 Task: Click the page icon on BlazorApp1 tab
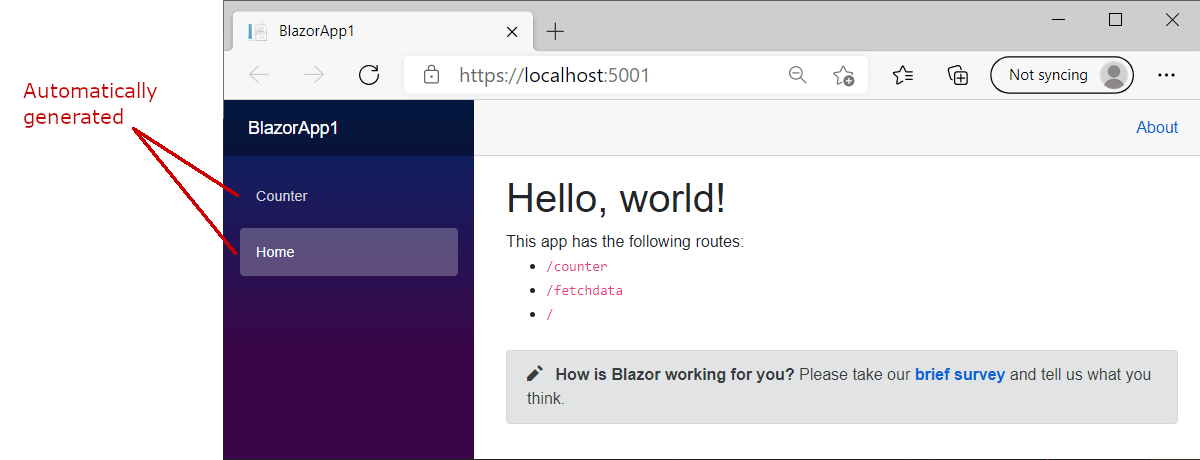coord(257,31)
